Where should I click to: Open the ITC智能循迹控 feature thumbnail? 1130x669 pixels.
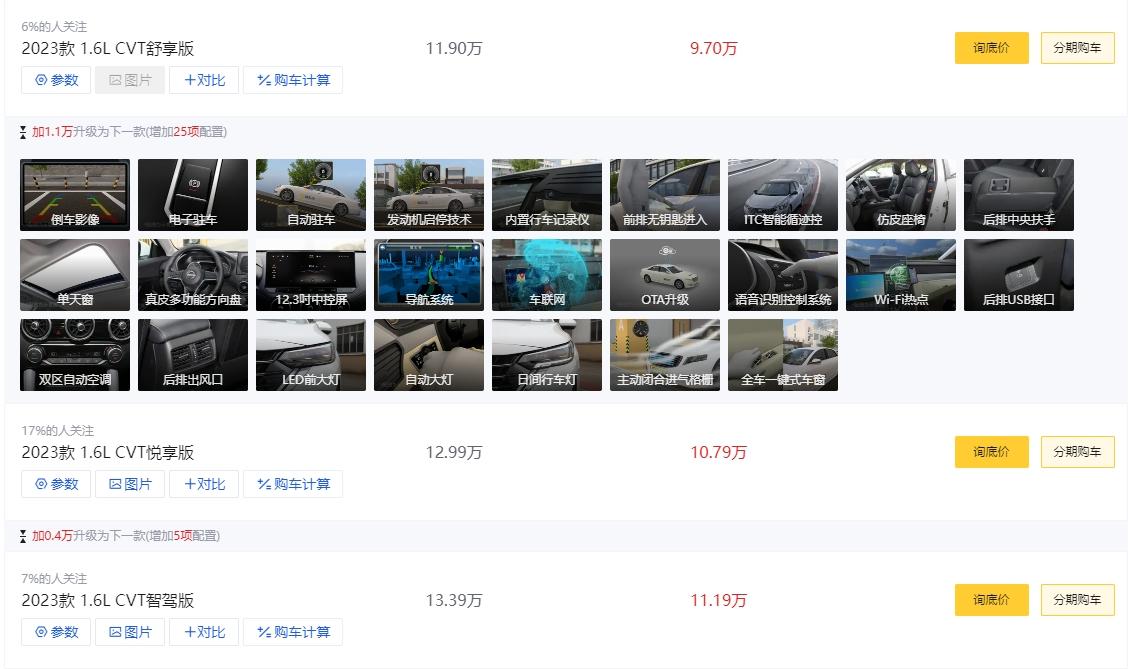coord(783,195)
